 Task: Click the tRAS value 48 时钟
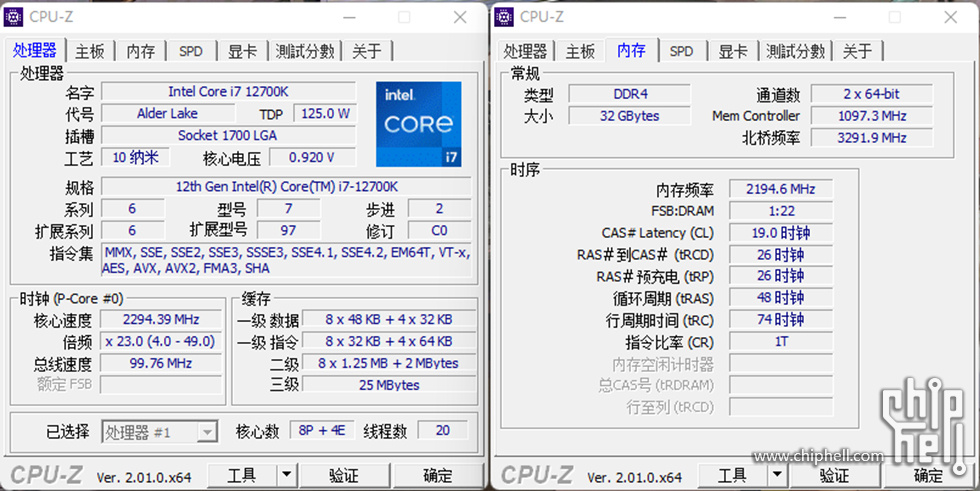pyautogui.click(x=781, y=298)
